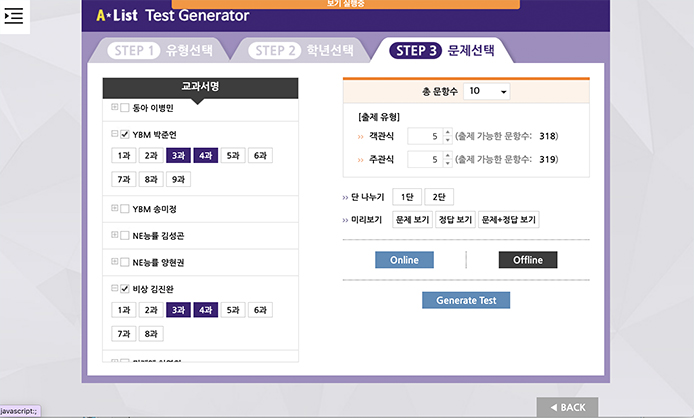This screenshot has width=694, height=418.
Task: Select the Offline delivery button
Action: (527, 260)
